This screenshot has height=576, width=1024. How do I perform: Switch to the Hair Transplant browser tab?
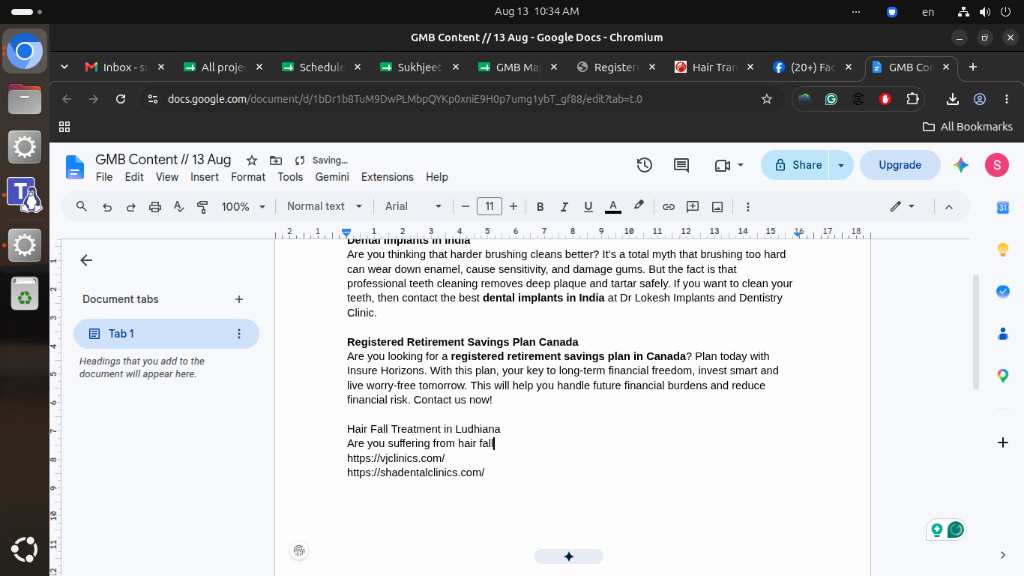click(x=714, y=67)
